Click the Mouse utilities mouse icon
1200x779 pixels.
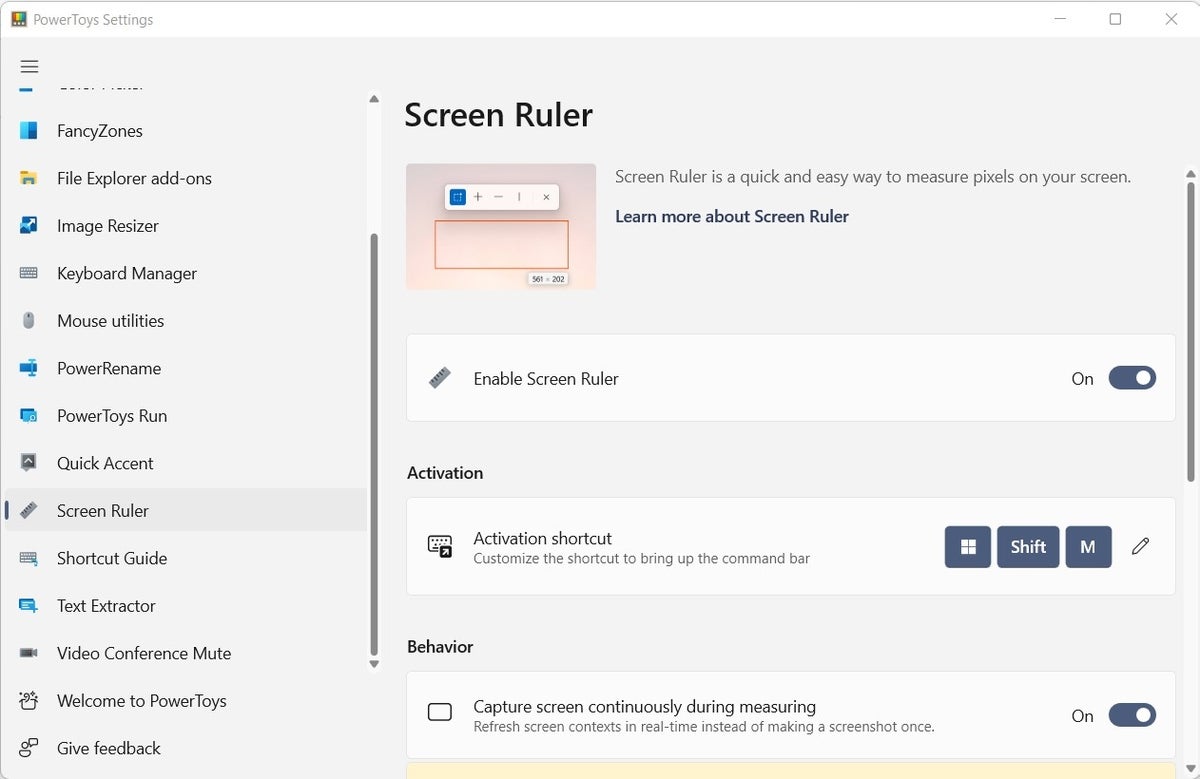tap(29, 321)
